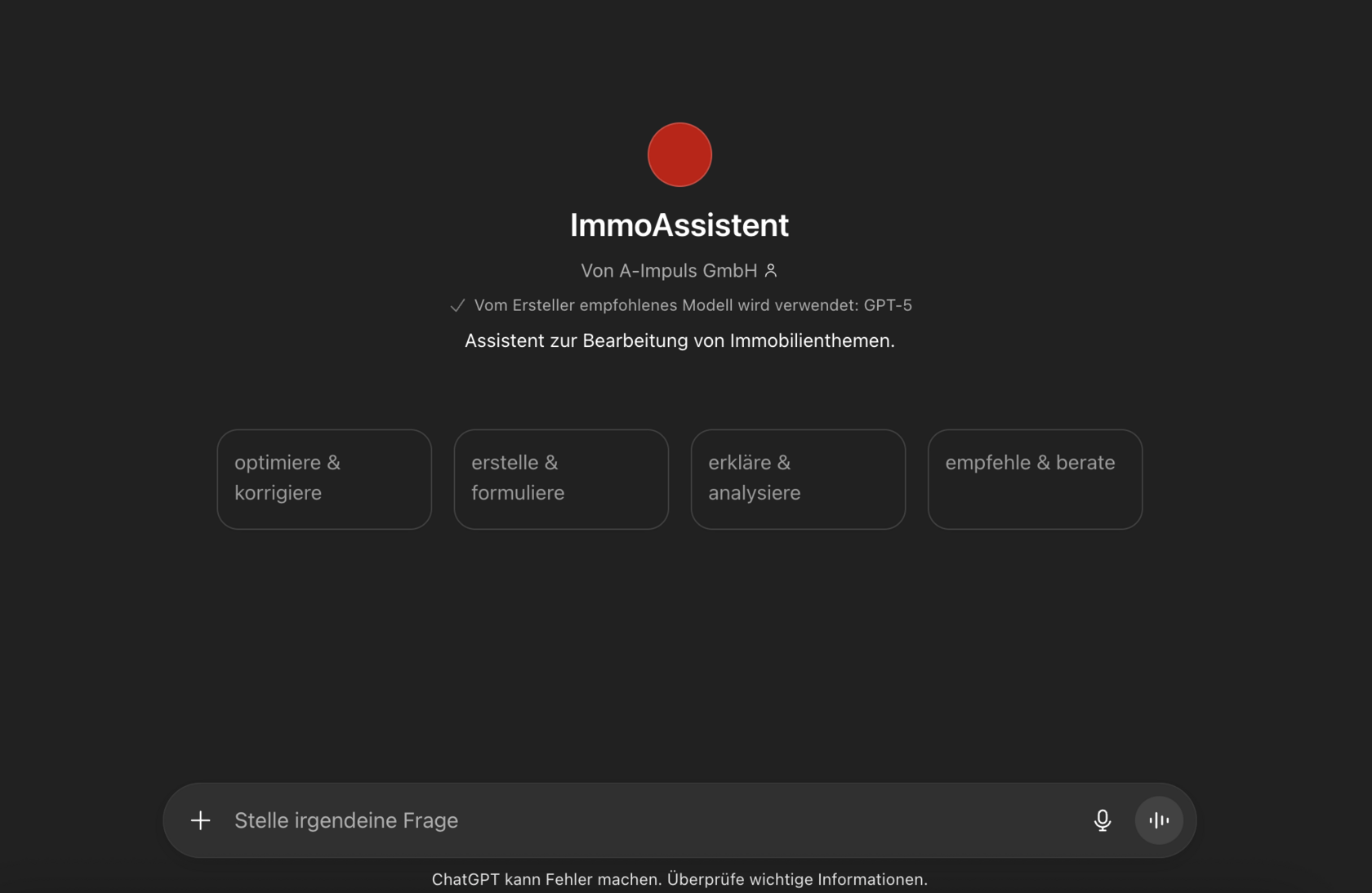Image resolution: width=1372 pixels, height=893 pixels.
Task: Click the "empfehle & berate" suggestion card
Action: coord(1035,479)
